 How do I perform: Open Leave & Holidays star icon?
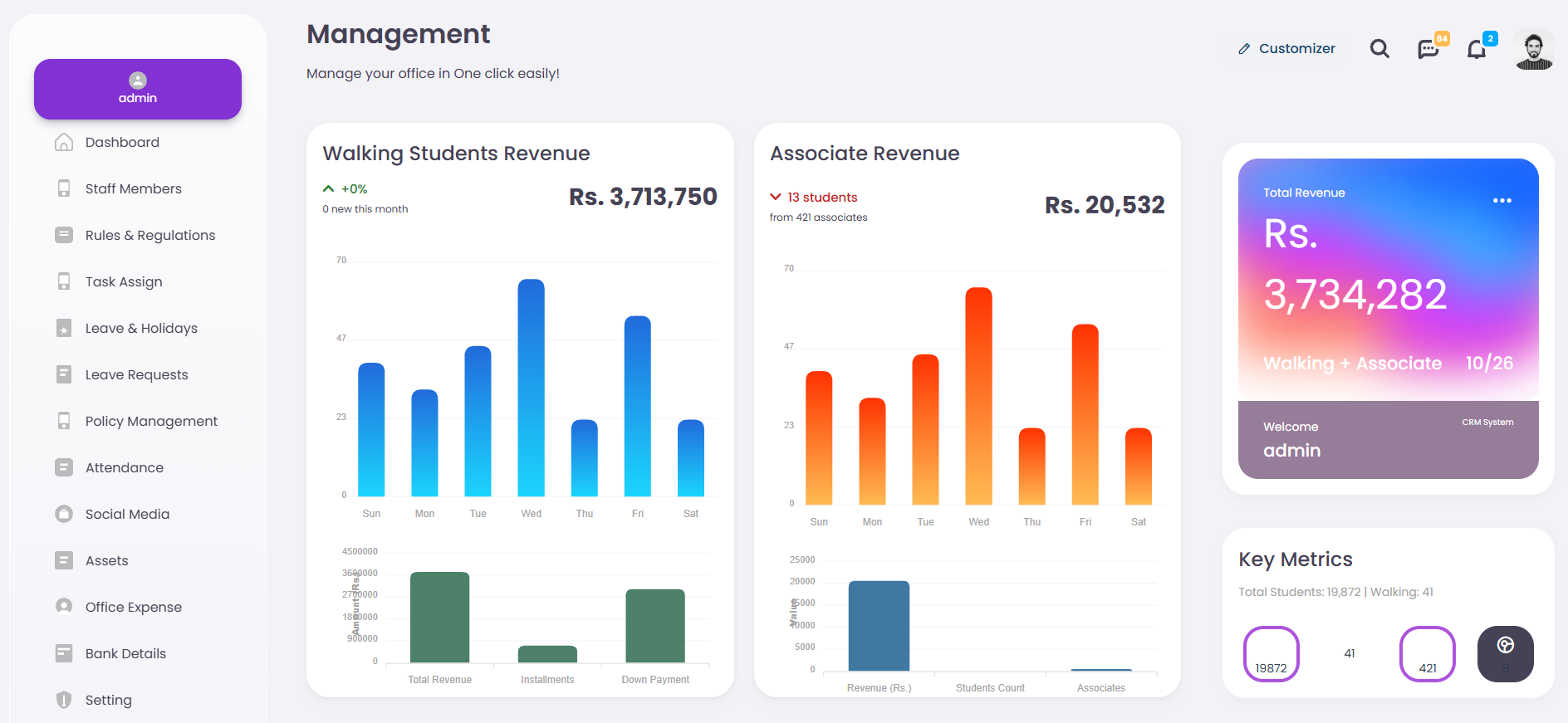coord(64,328)
